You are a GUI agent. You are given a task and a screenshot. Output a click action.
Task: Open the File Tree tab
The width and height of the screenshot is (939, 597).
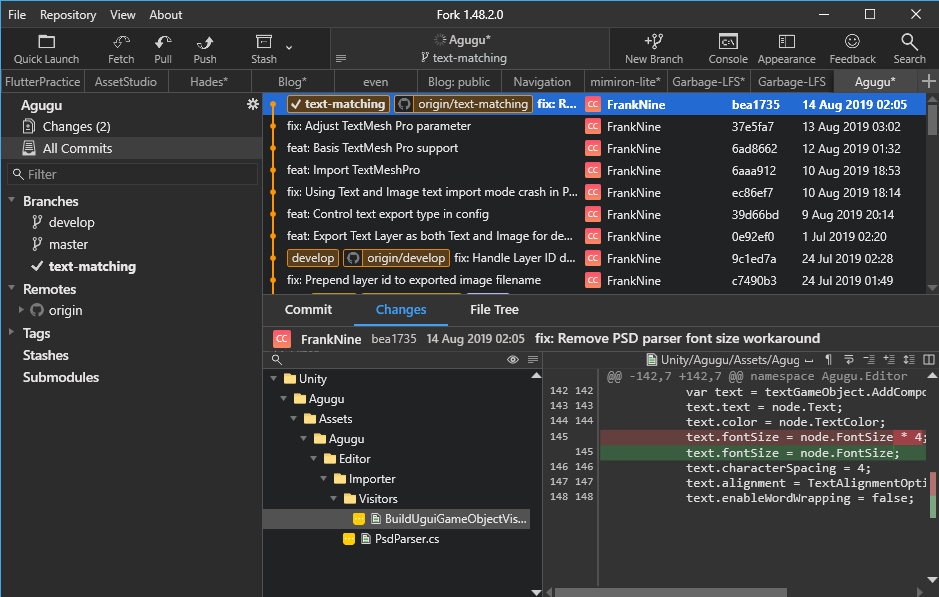pos(494,310)
